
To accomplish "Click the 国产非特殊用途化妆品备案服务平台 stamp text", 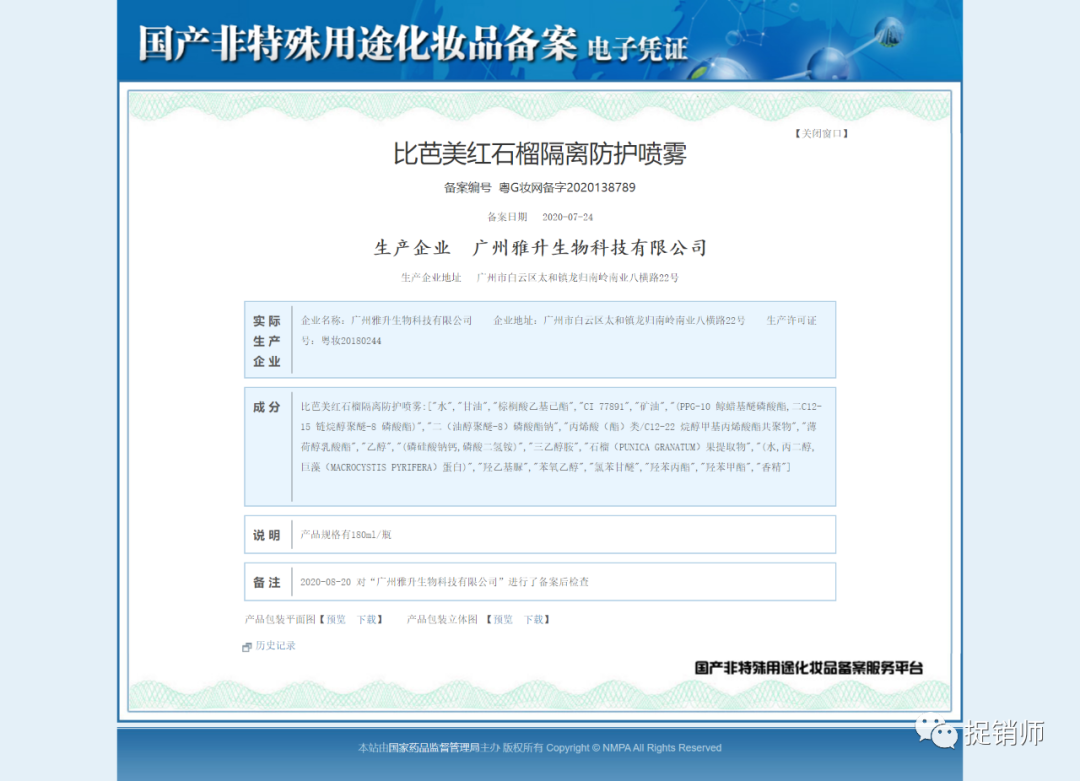I will click(808, 667).
